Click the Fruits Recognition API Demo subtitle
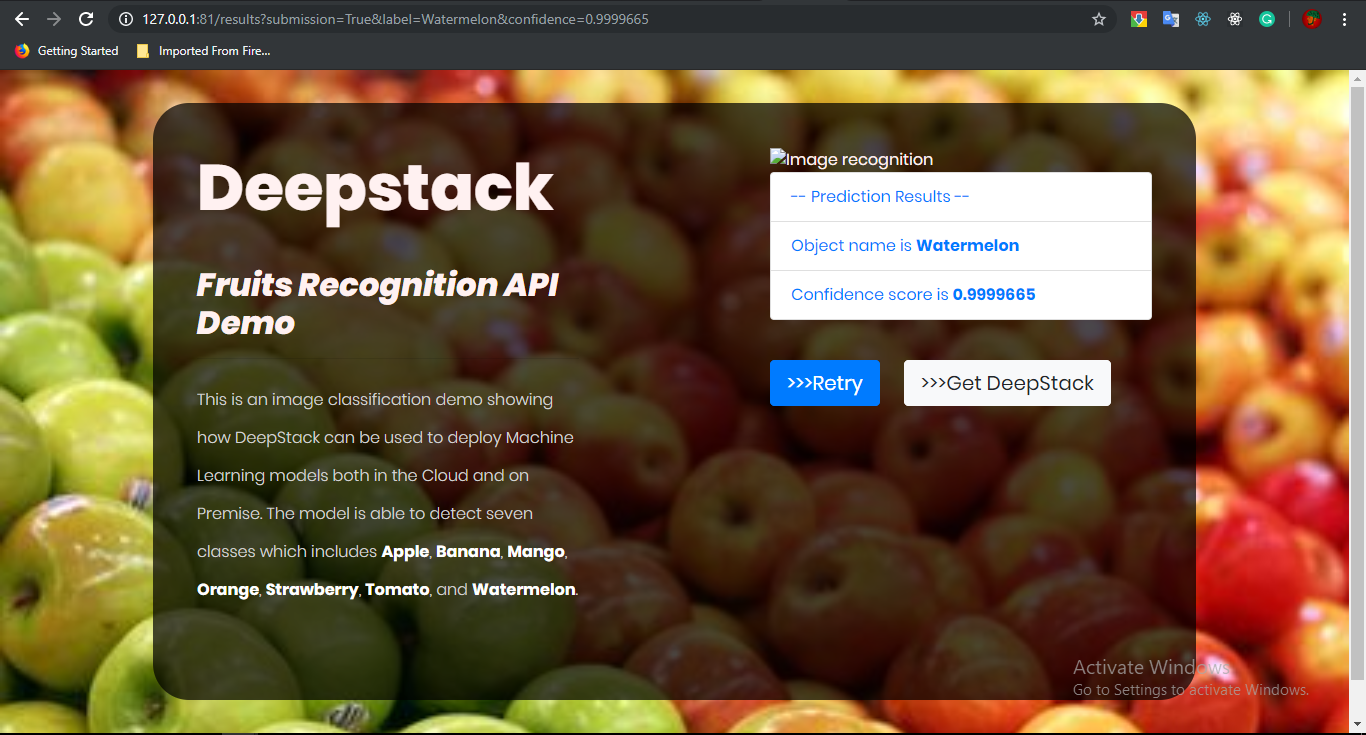This screenshot has height=735, width=1366. pyautogui.click(x=377, y=304)
